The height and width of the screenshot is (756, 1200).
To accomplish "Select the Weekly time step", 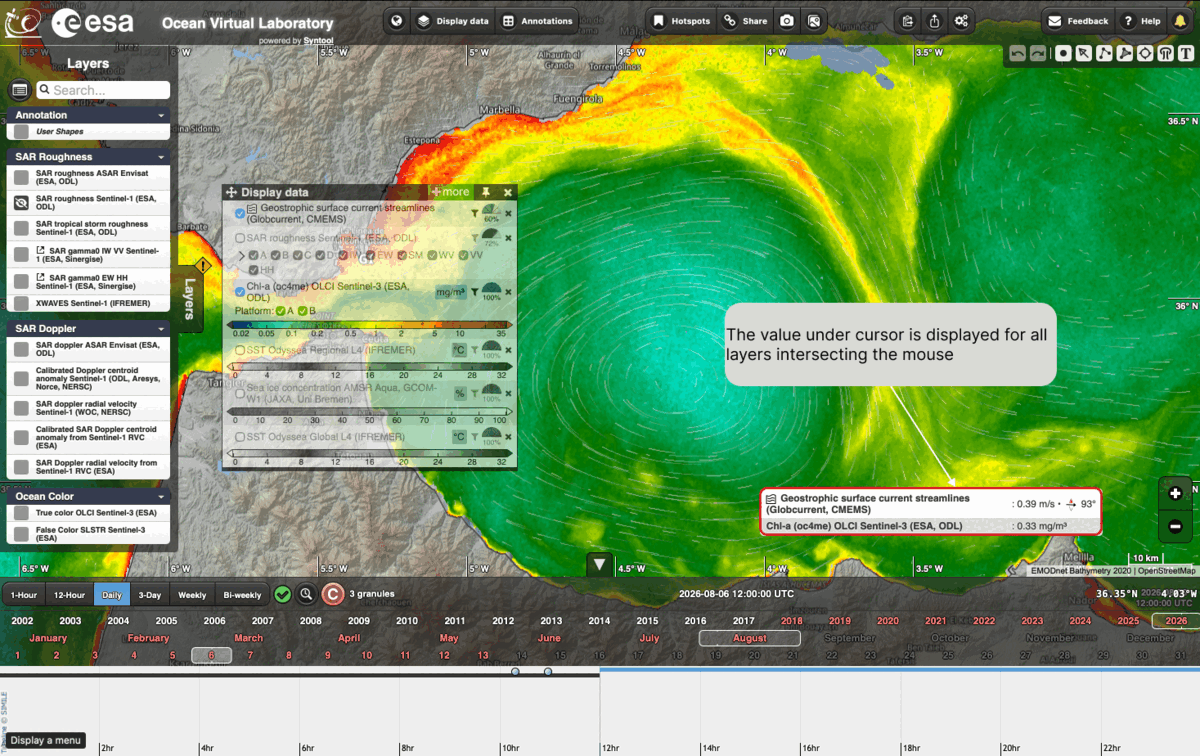I will click(192, 595).
